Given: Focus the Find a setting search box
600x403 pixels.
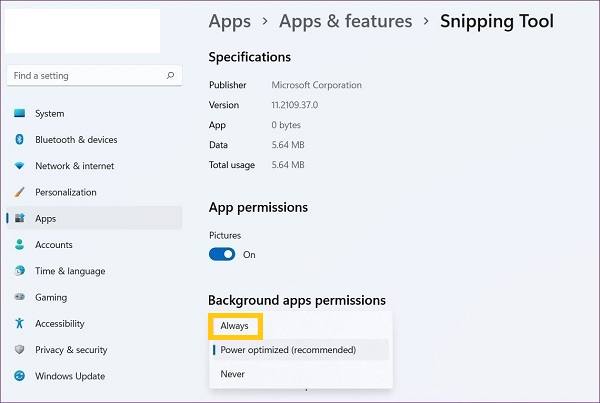Looking at the screenshot, I should tap(94, 75).
